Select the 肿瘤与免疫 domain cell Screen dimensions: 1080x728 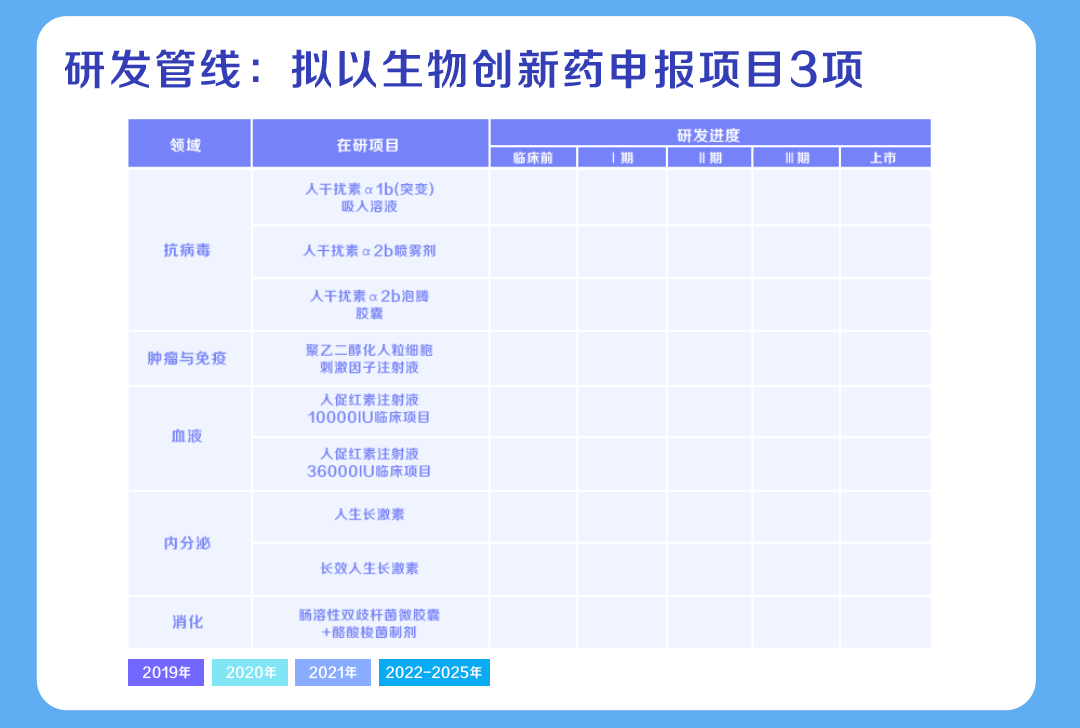tap(189, 358)
